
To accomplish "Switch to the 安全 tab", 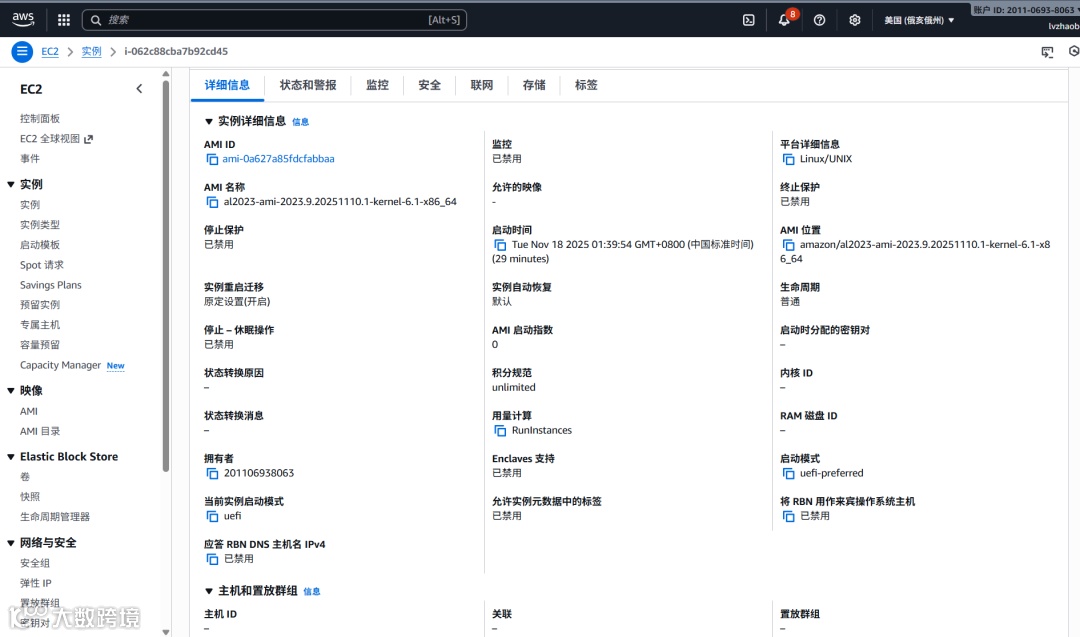I will 429,85.
